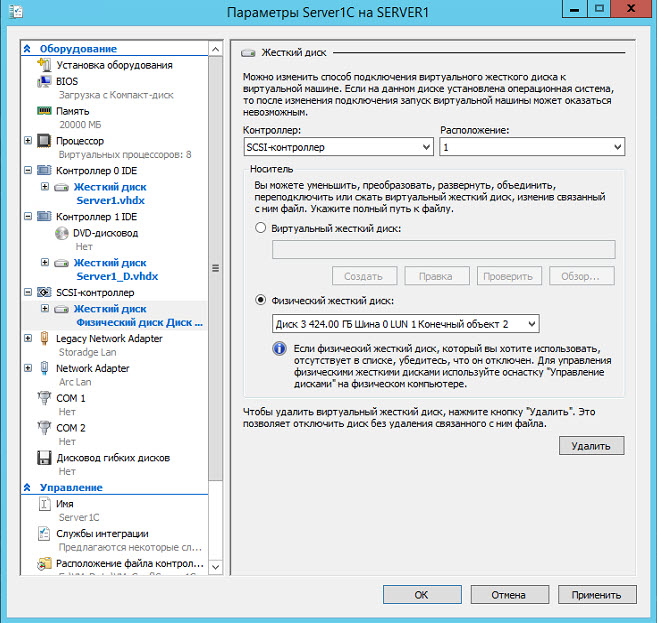Expand the Network Adapter node
Image resolution: width=657 pixels, height=623 pixels.
point(28,368)
